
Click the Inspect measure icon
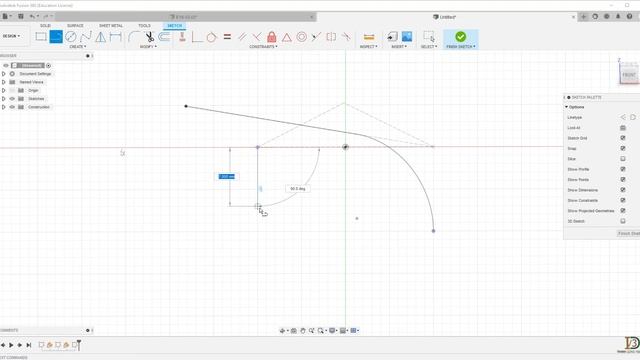369,37
